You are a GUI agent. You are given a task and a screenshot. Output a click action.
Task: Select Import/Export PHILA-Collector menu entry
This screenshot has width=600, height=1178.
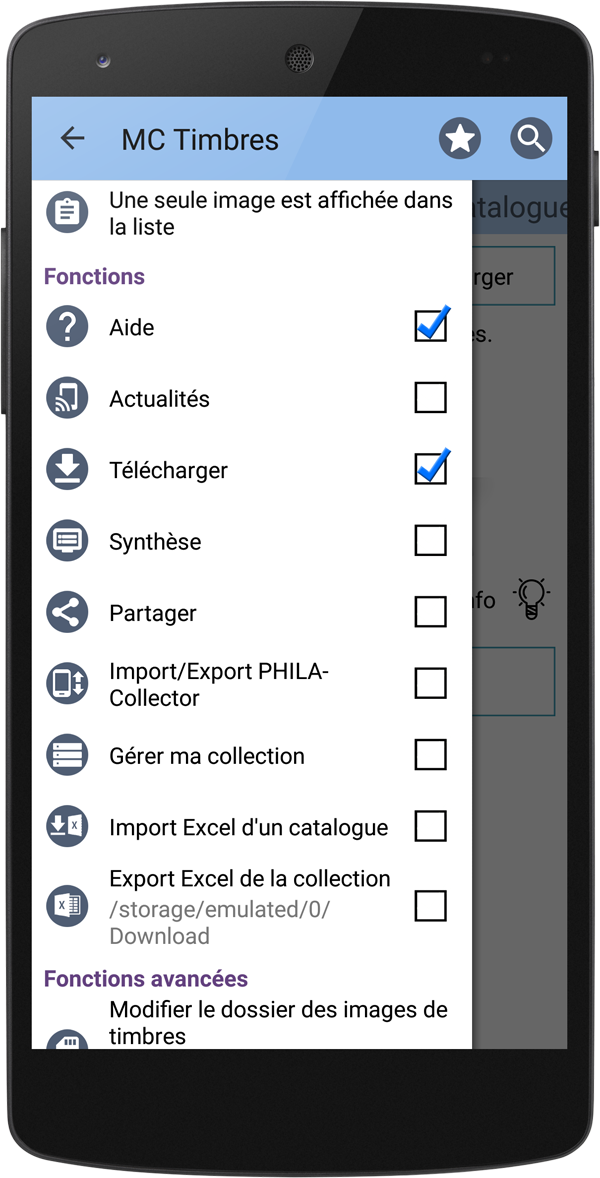252,684
